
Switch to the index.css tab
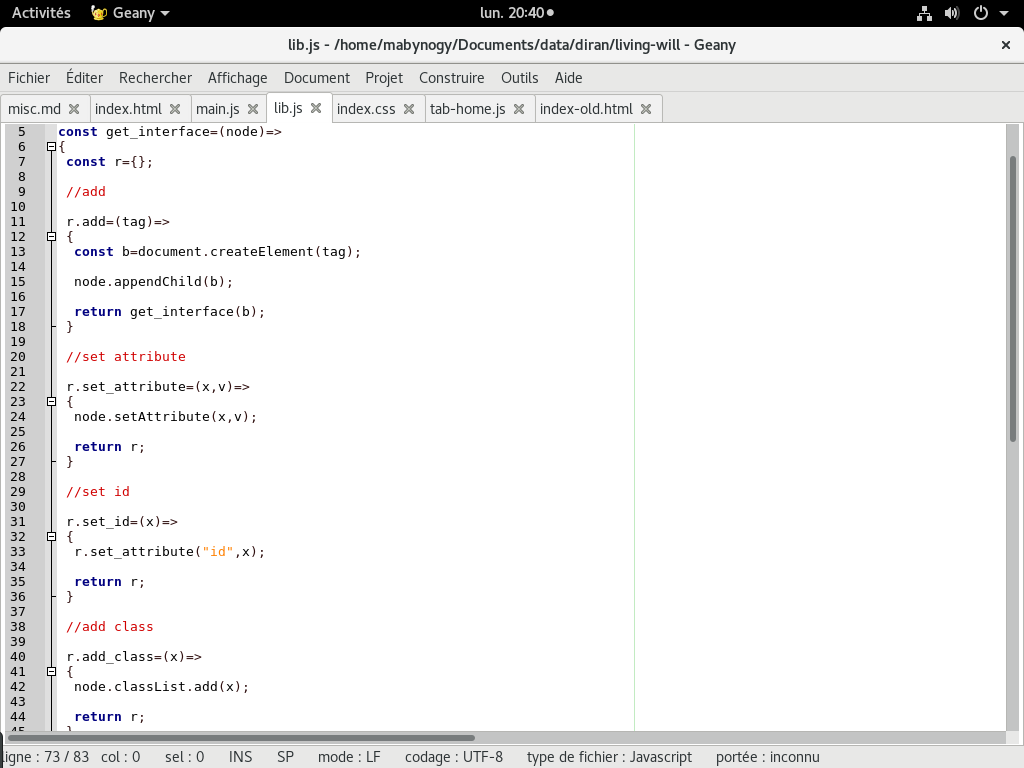click(366, 109)
